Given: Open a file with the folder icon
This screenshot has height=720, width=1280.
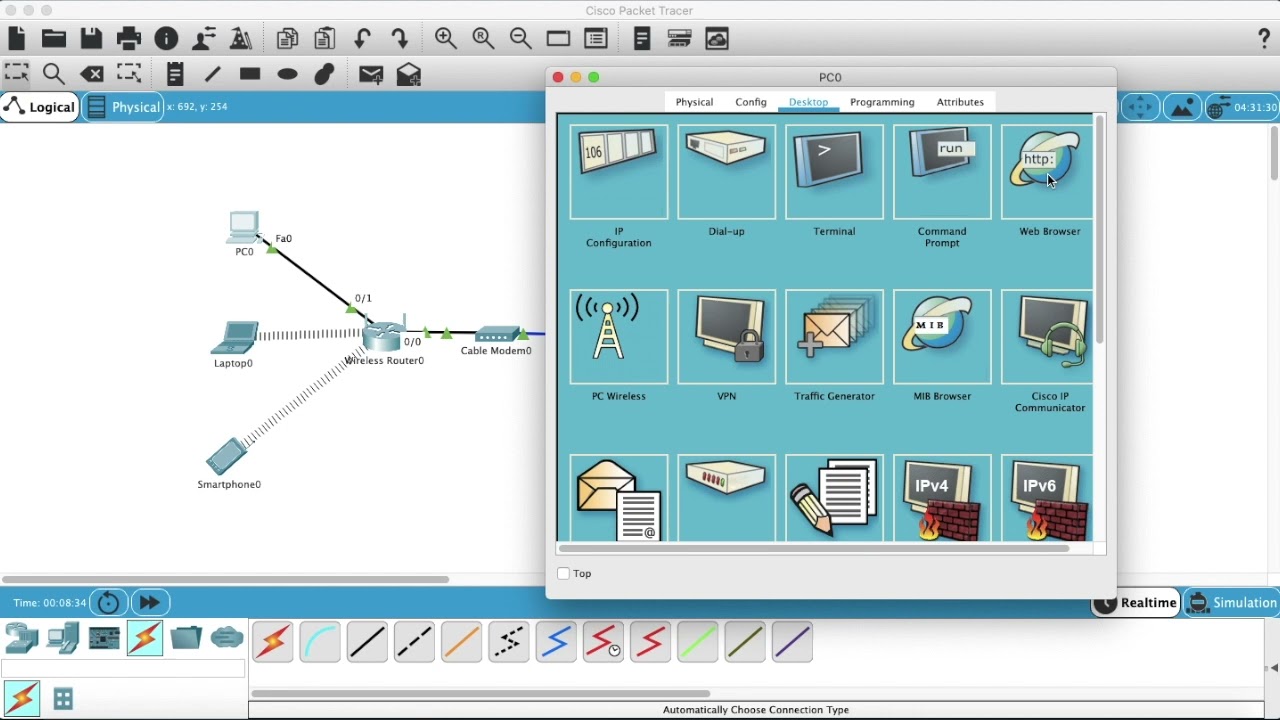Looking at the screenshot, I should pos(54,39).
